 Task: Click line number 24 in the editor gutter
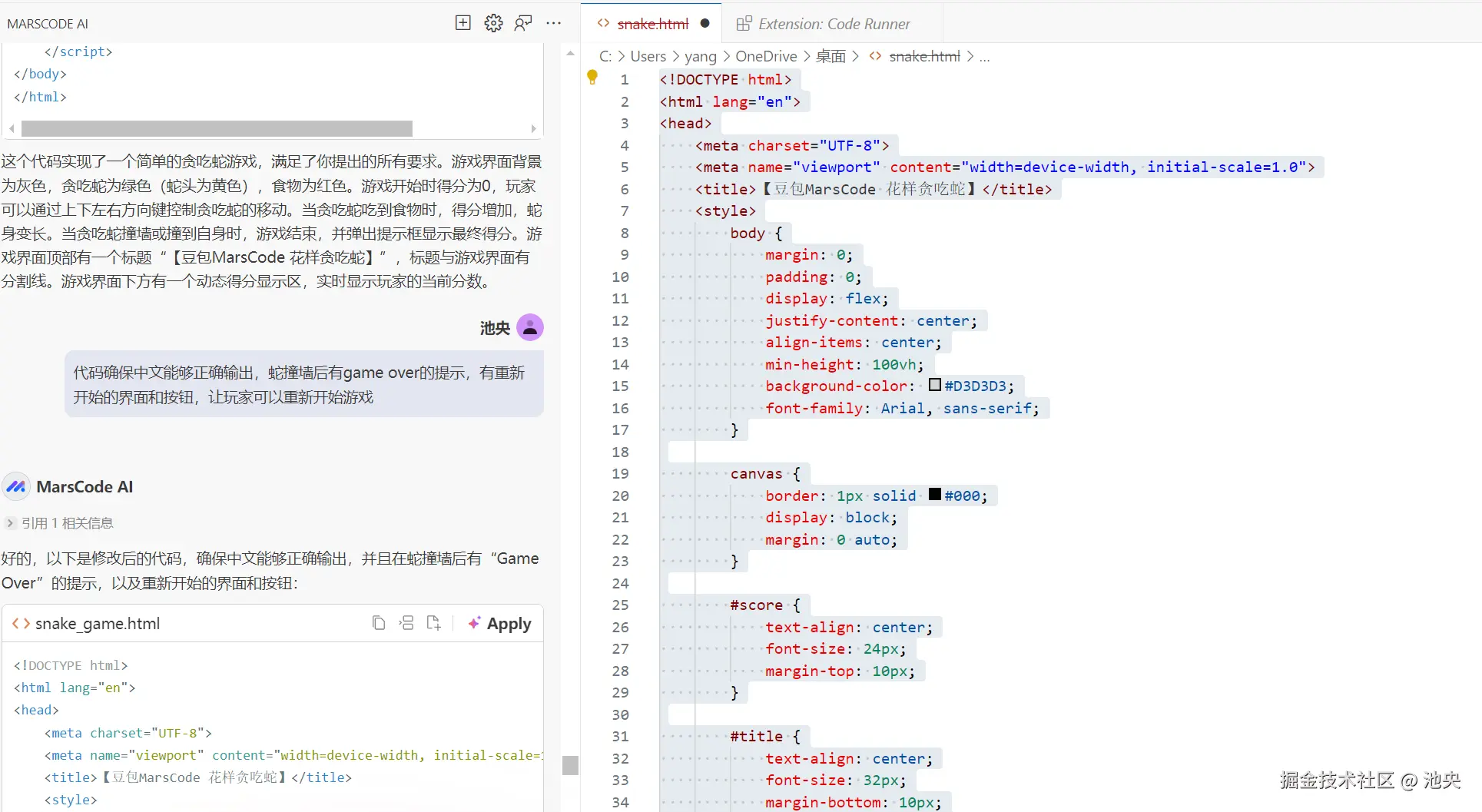pyautogui.click(x=621, y=583)
